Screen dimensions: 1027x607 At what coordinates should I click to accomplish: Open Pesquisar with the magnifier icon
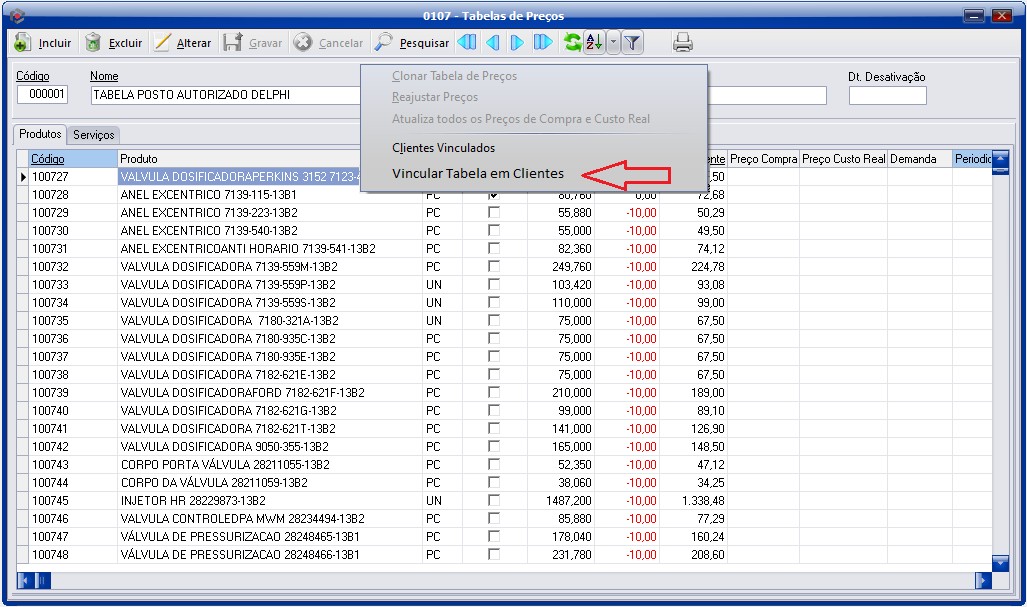384,43
